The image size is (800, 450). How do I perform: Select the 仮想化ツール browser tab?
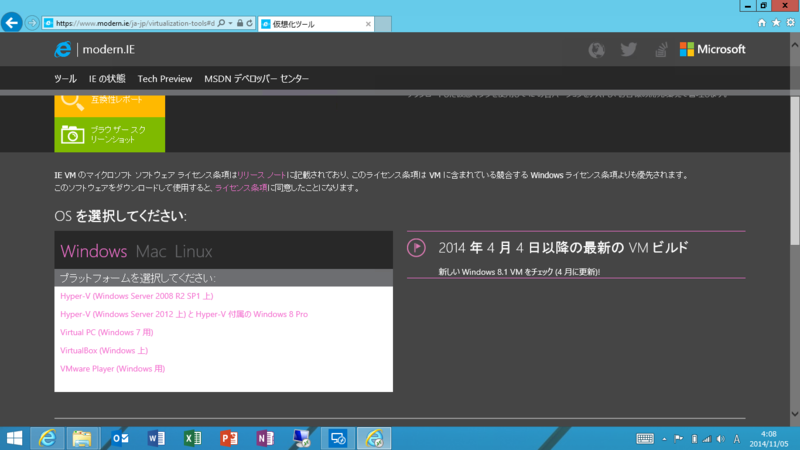pos(316,24)
